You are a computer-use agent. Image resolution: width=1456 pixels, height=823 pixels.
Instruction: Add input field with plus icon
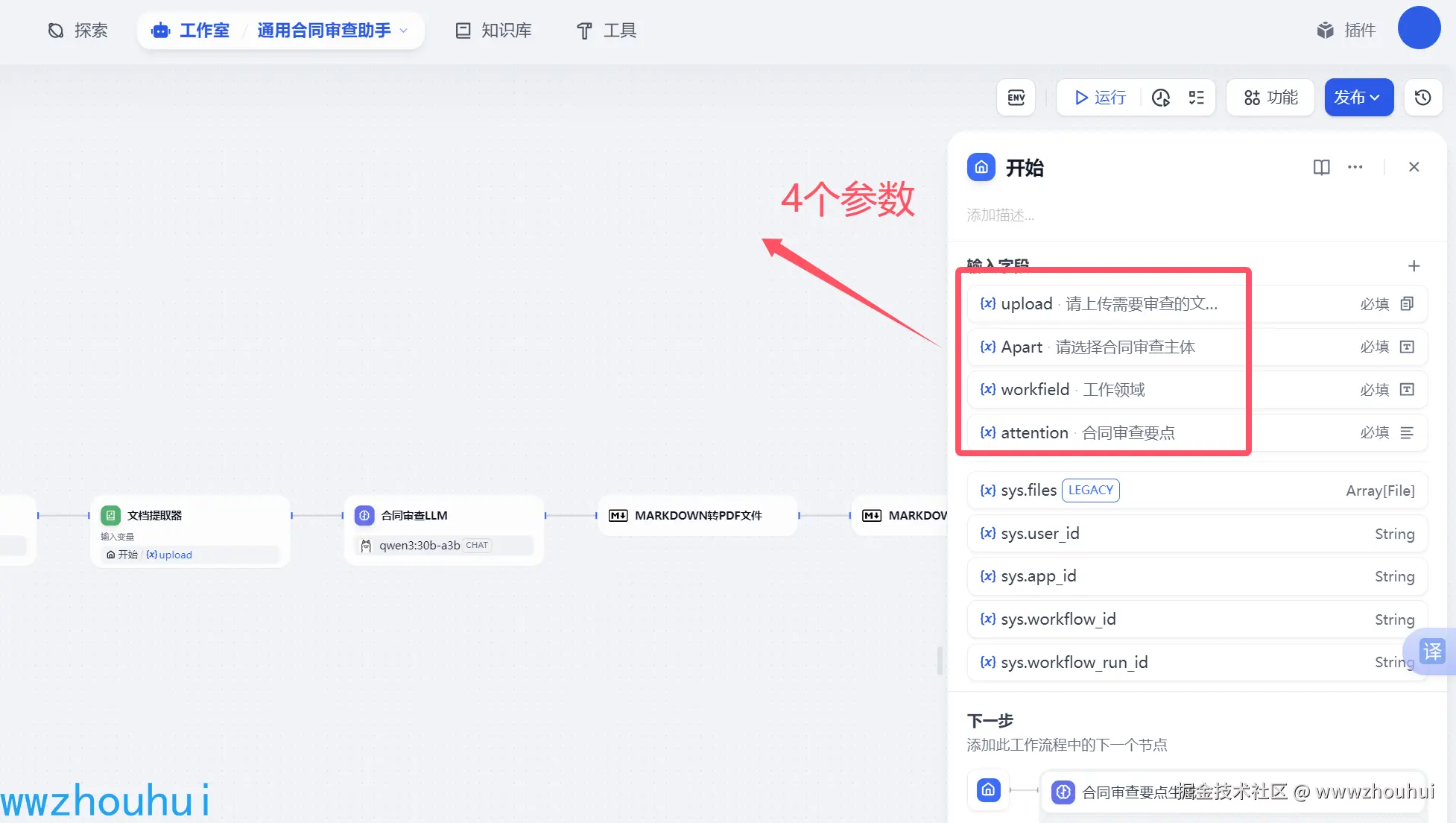click(1414, 266)
